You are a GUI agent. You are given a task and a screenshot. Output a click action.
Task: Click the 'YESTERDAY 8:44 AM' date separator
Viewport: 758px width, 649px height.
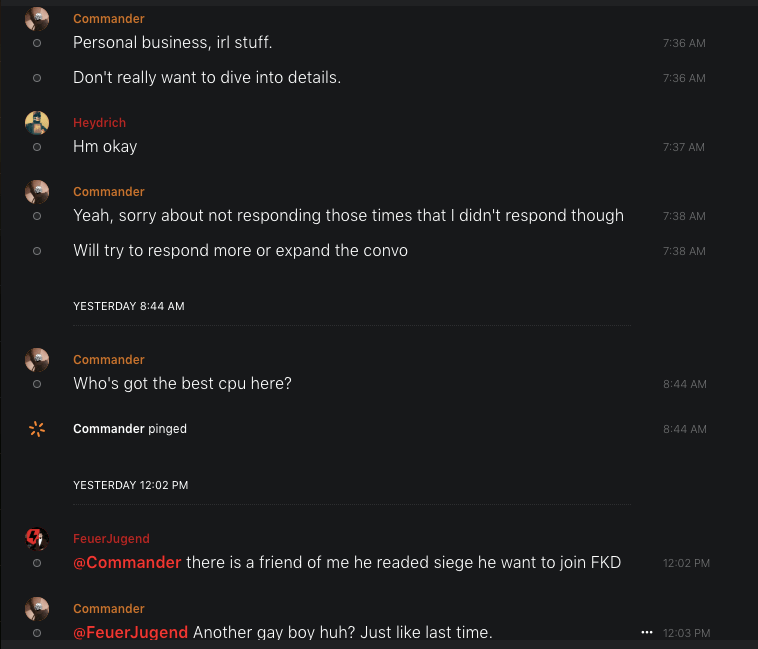pos(129,306)
